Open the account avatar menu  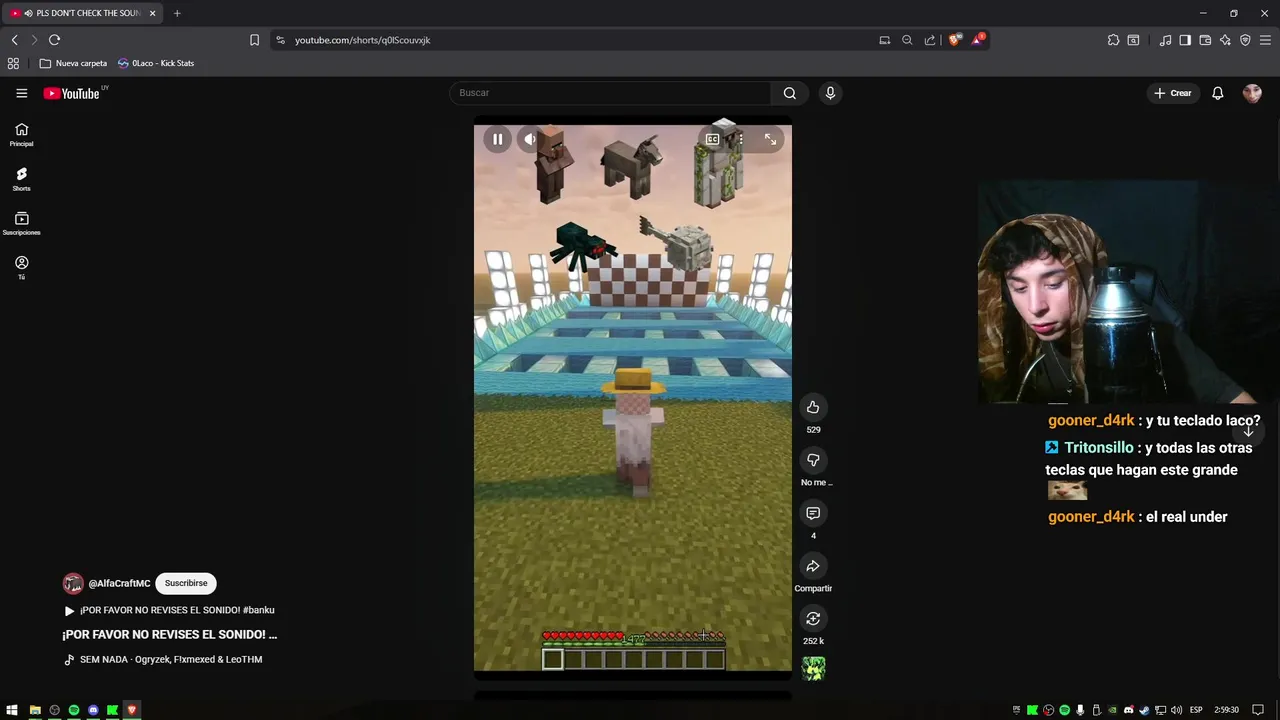(1252, 93)
